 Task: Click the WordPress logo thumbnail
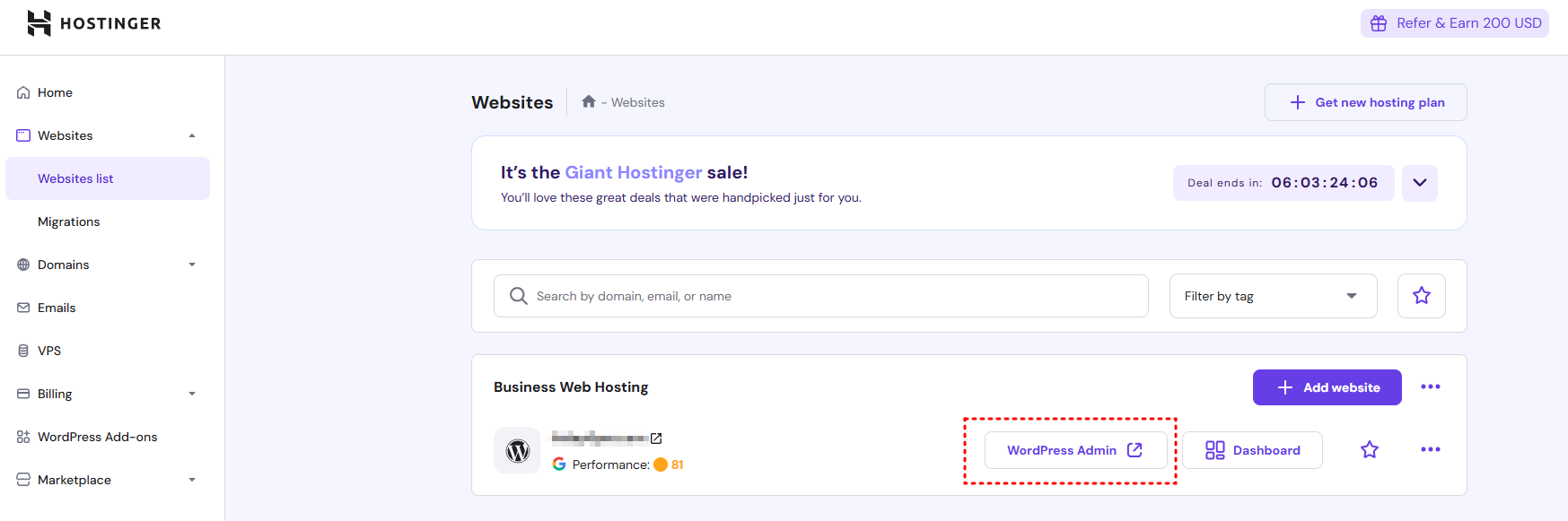(x=517, y=450)
